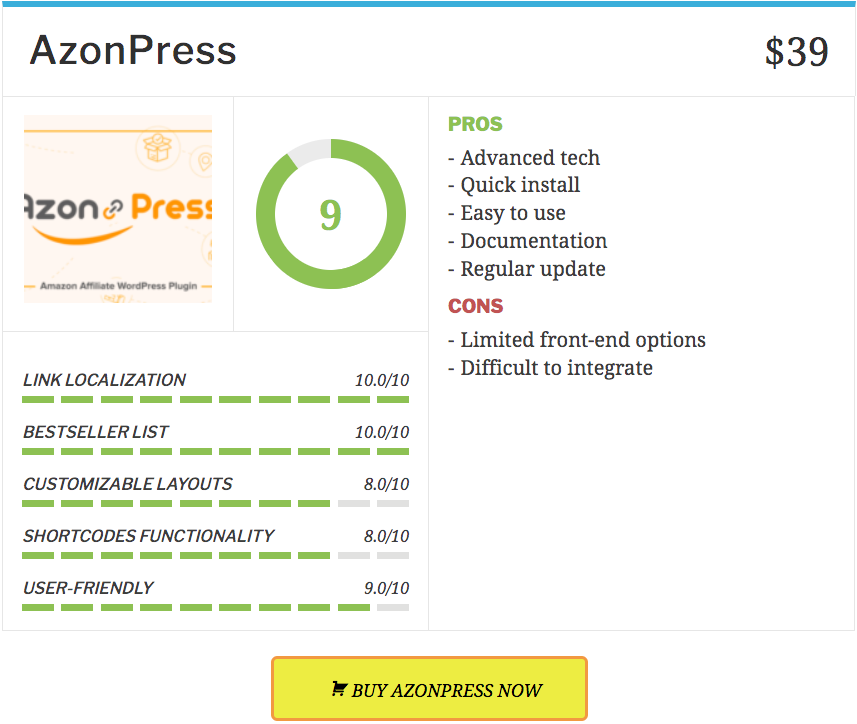Click the Shortcodes Functionality rating bar

(x=216, y=555)
